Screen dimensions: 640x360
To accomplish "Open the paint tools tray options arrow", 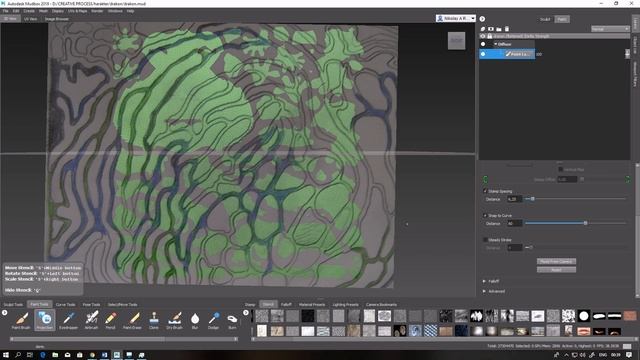I will tap(4, 313).
